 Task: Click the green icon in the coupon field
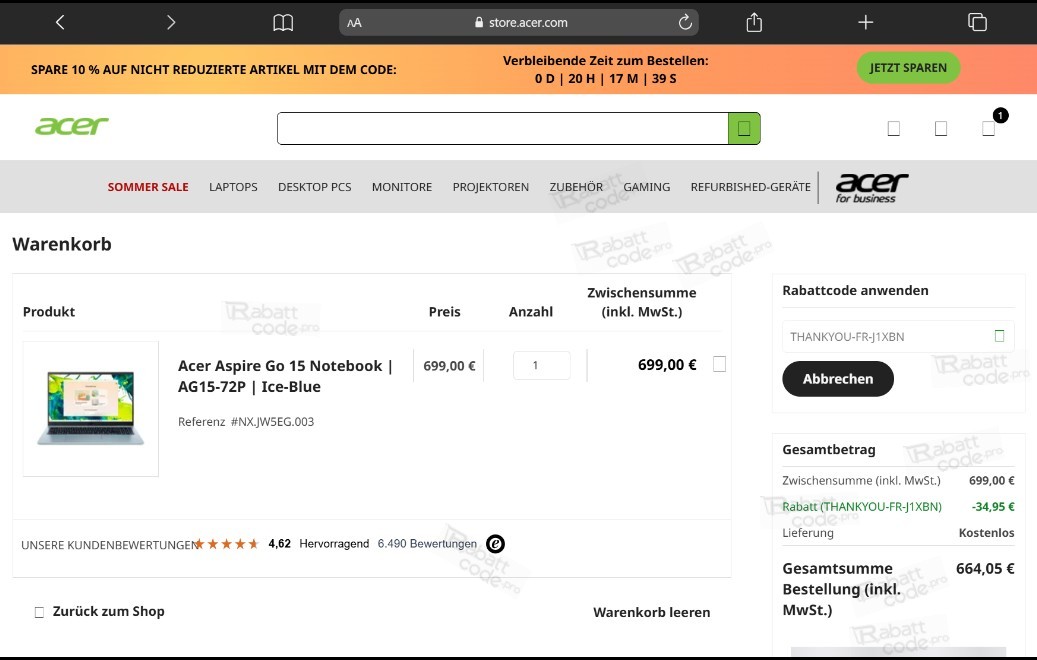[999, 336]
